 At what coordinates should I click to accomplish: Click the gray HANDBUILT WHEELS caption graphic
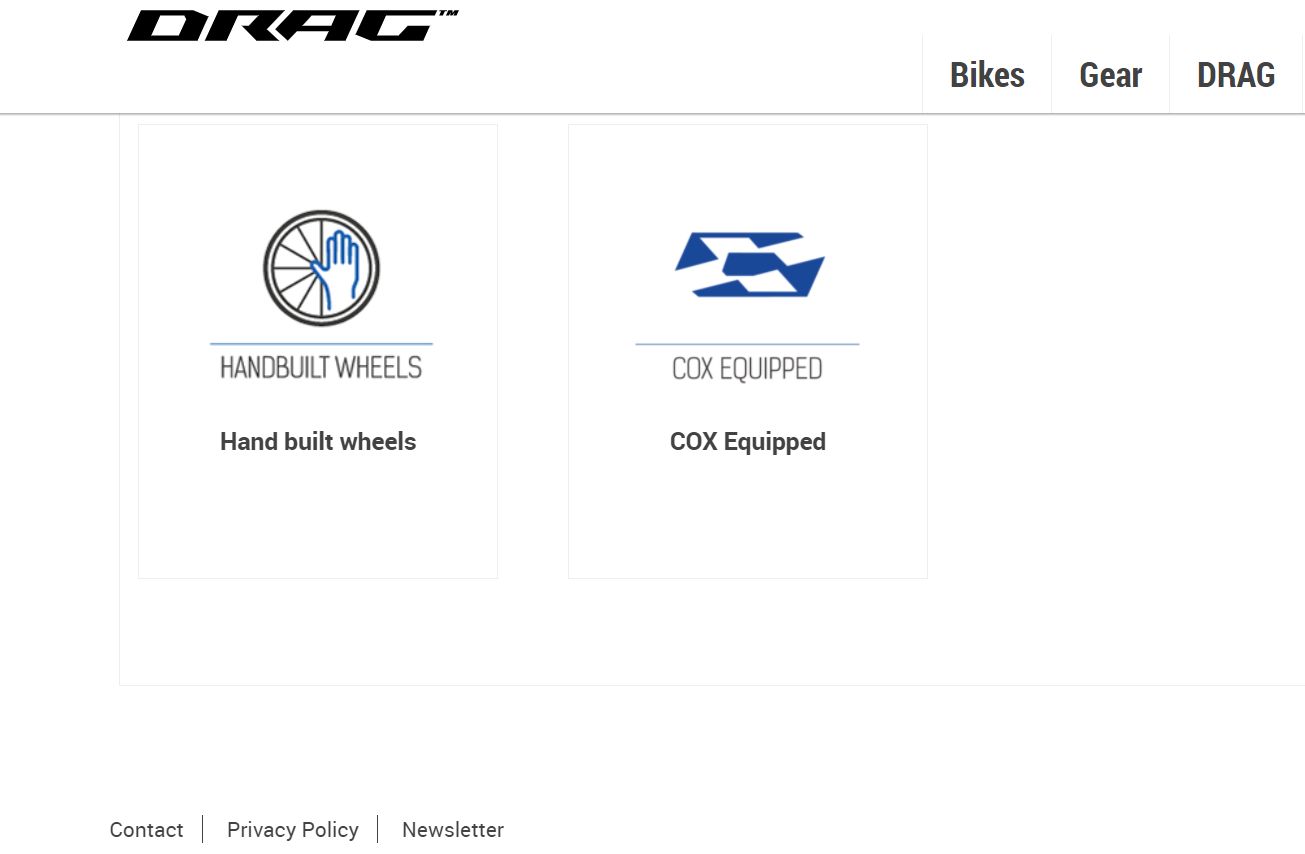321,367
